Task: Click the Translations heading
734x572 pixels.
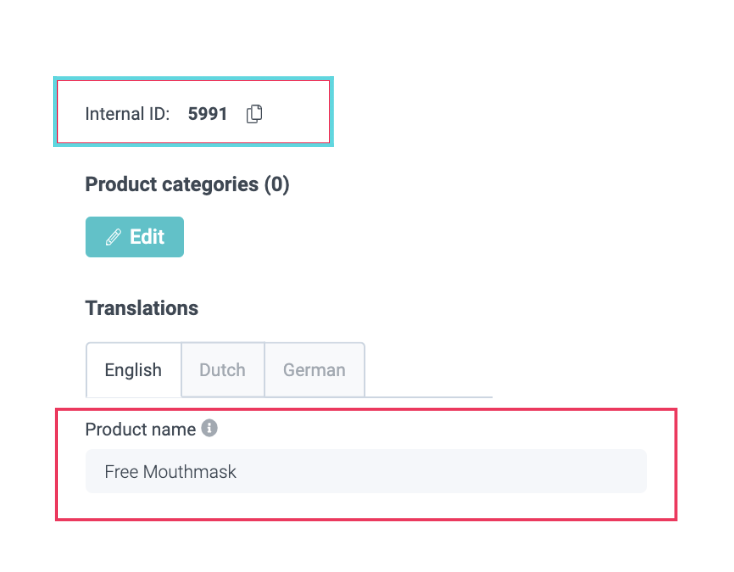Action: pos(141,308)
